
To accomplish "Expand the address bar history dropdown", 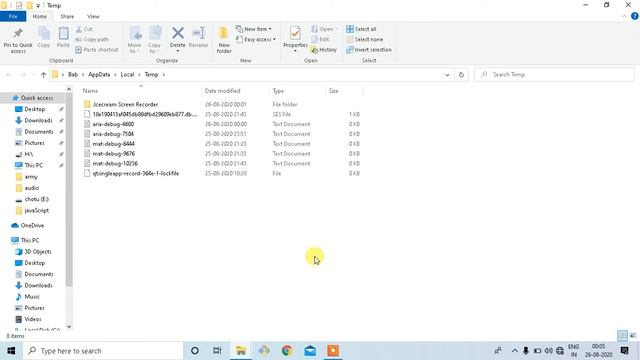I will pyautogui.click(x=447, y=75).
